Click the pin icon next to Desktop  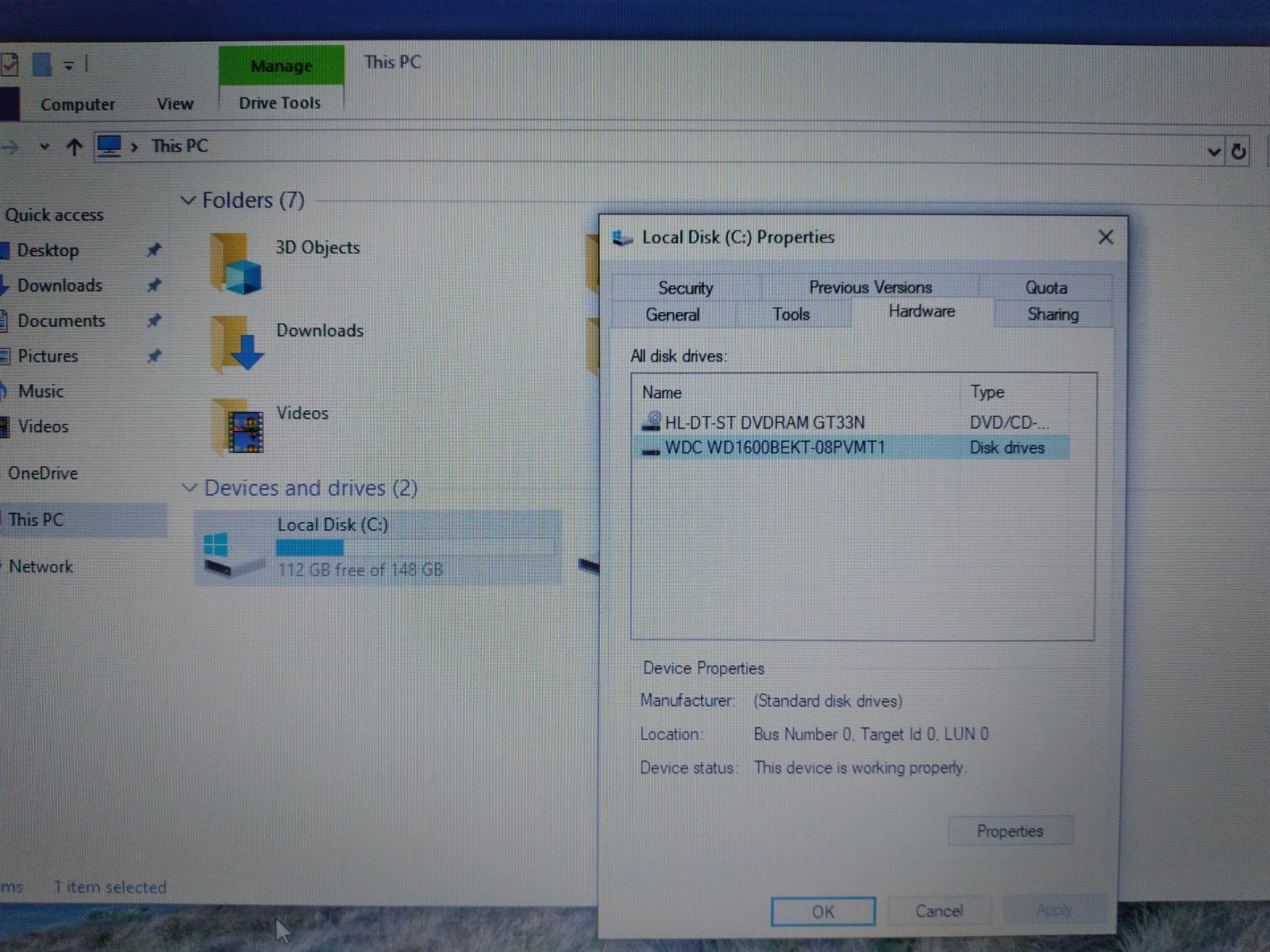click(154, 250)
